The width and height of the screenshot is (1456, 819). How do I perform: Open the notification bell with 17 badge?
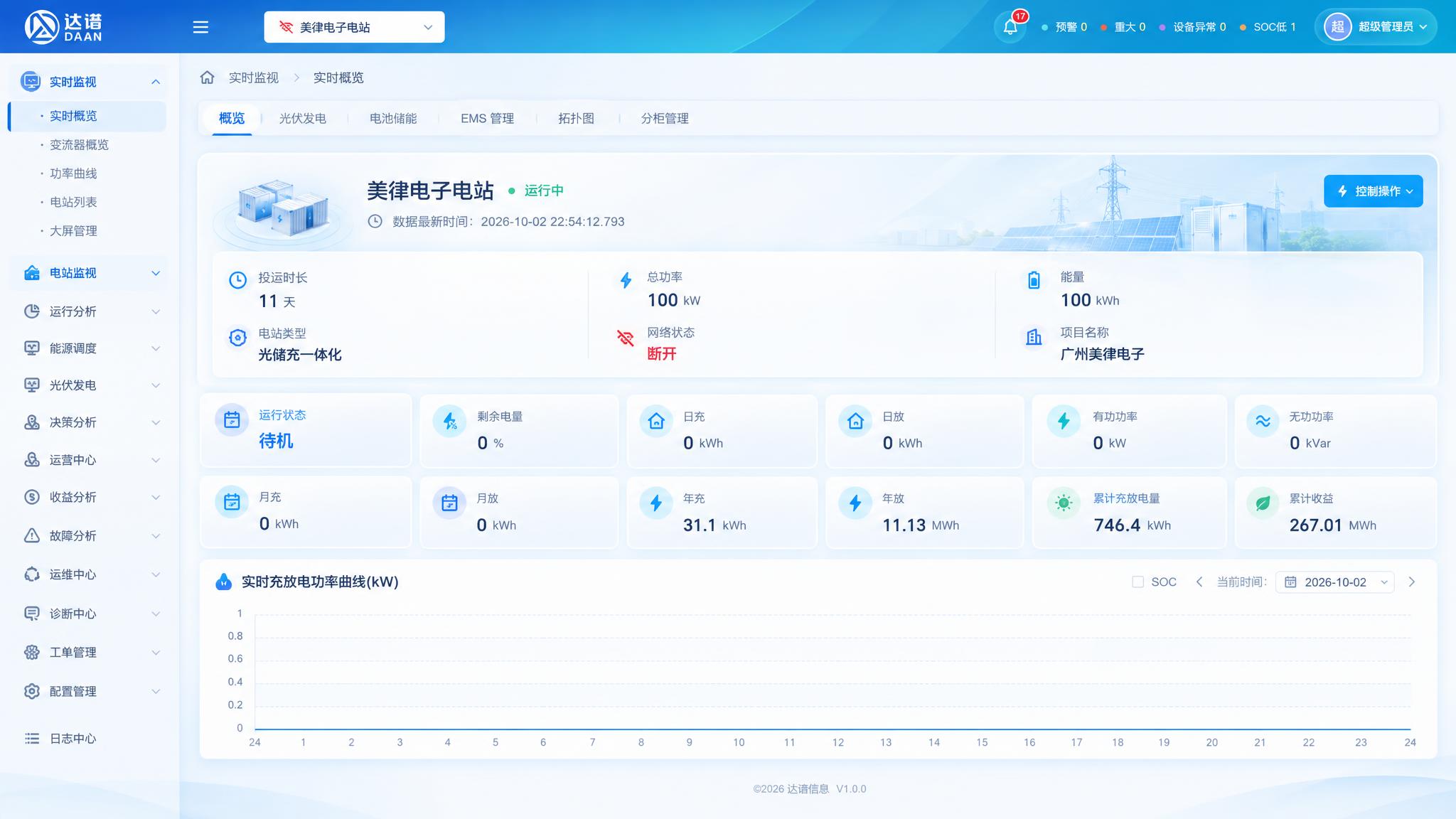[1010, 27]
